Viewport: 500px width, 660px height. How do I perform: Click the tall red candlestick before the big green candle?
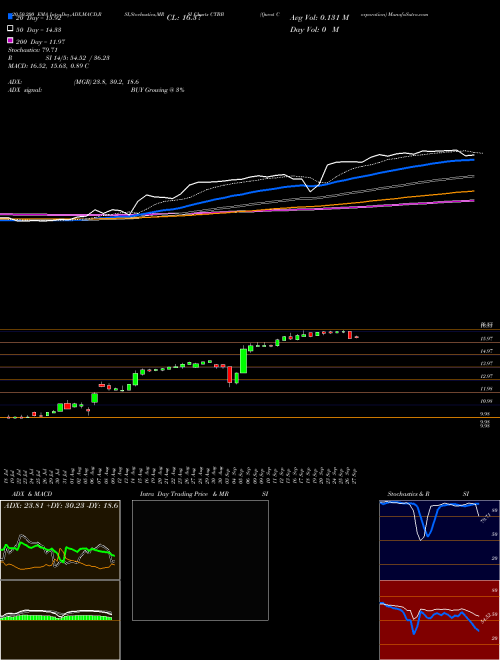pyautogui.click(x=229, y=375)
